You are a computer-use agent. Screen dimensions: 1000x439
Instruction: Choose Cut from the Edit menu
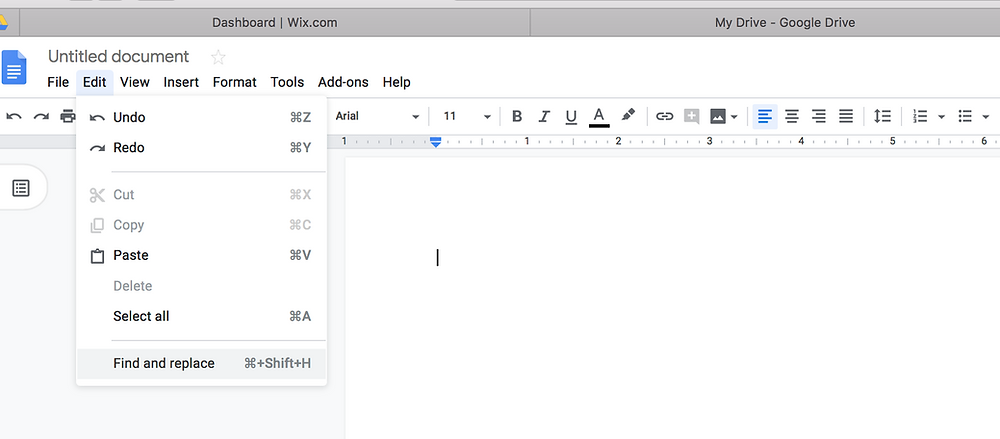tap(202, 195)
